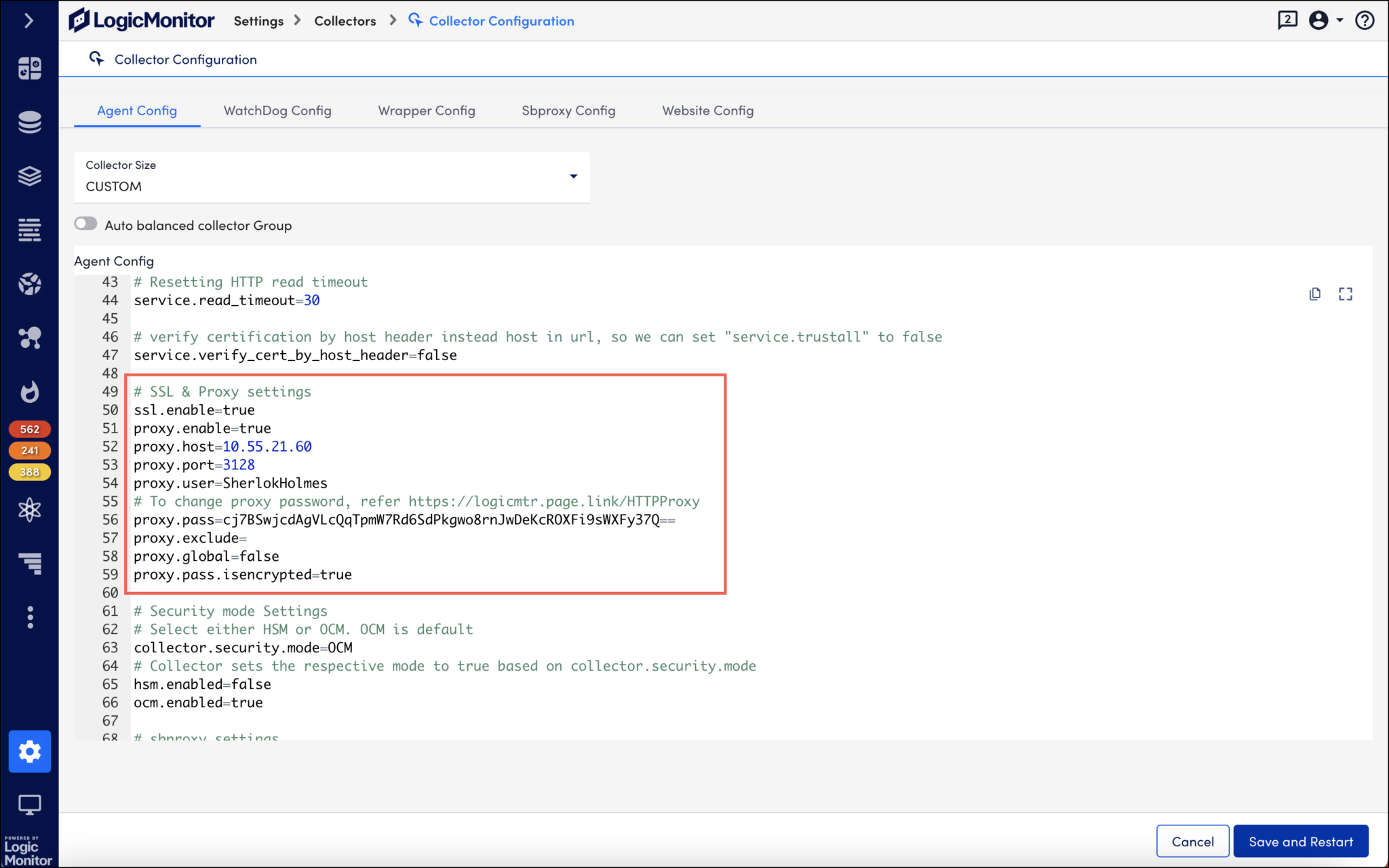Open the Alerts flame icon
This screenshot has width=1389, height=868.
click(x=30, y=392)
